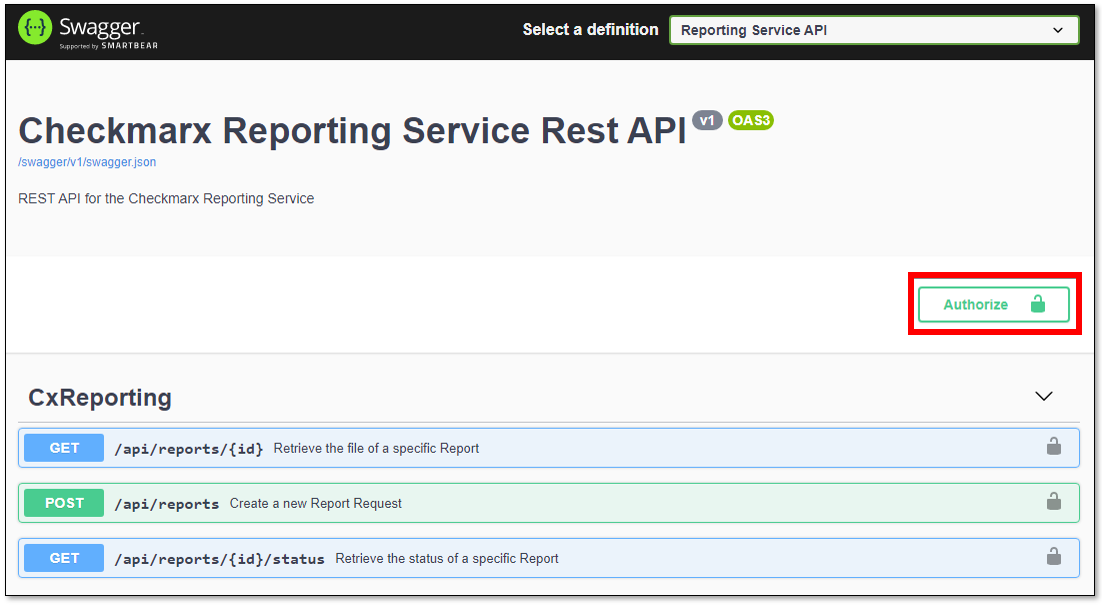The width and height of the screenshot is (1102, 605).
Task: Click the Swagger logo icon
Action: click(x=34, y=28)
